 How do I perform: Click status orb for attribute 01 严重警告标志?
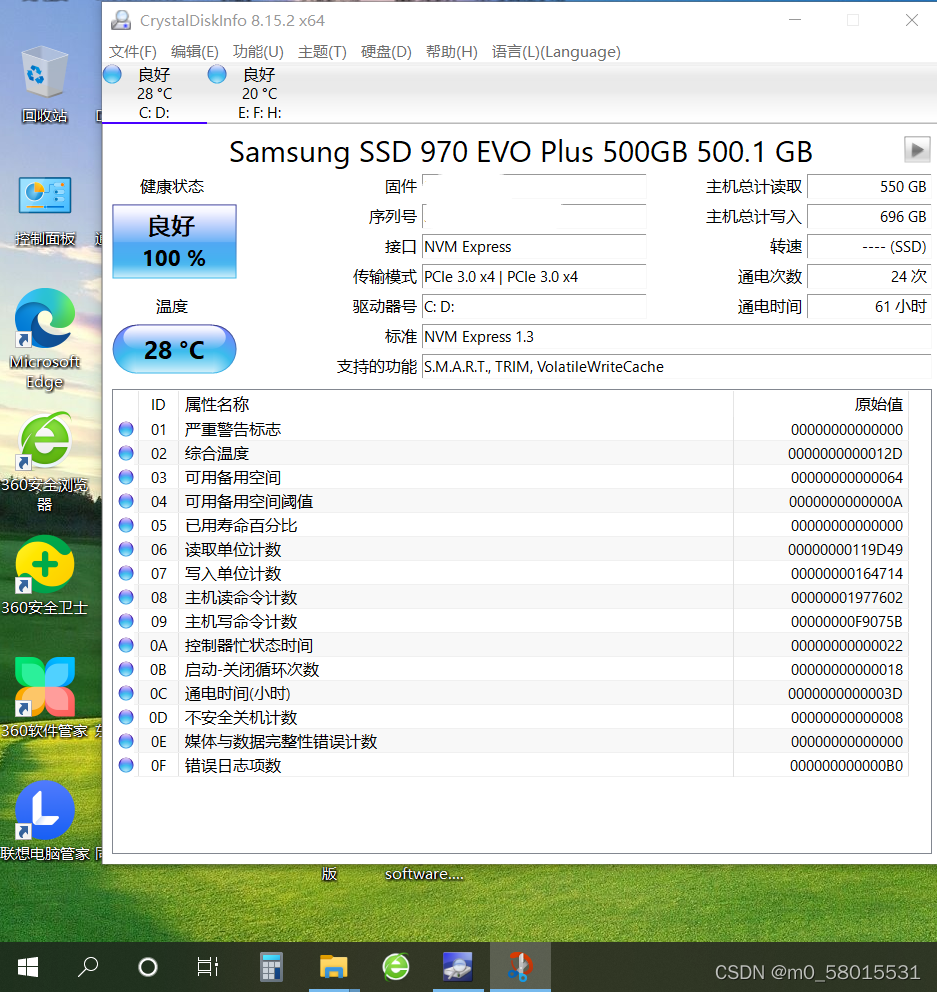126,429
